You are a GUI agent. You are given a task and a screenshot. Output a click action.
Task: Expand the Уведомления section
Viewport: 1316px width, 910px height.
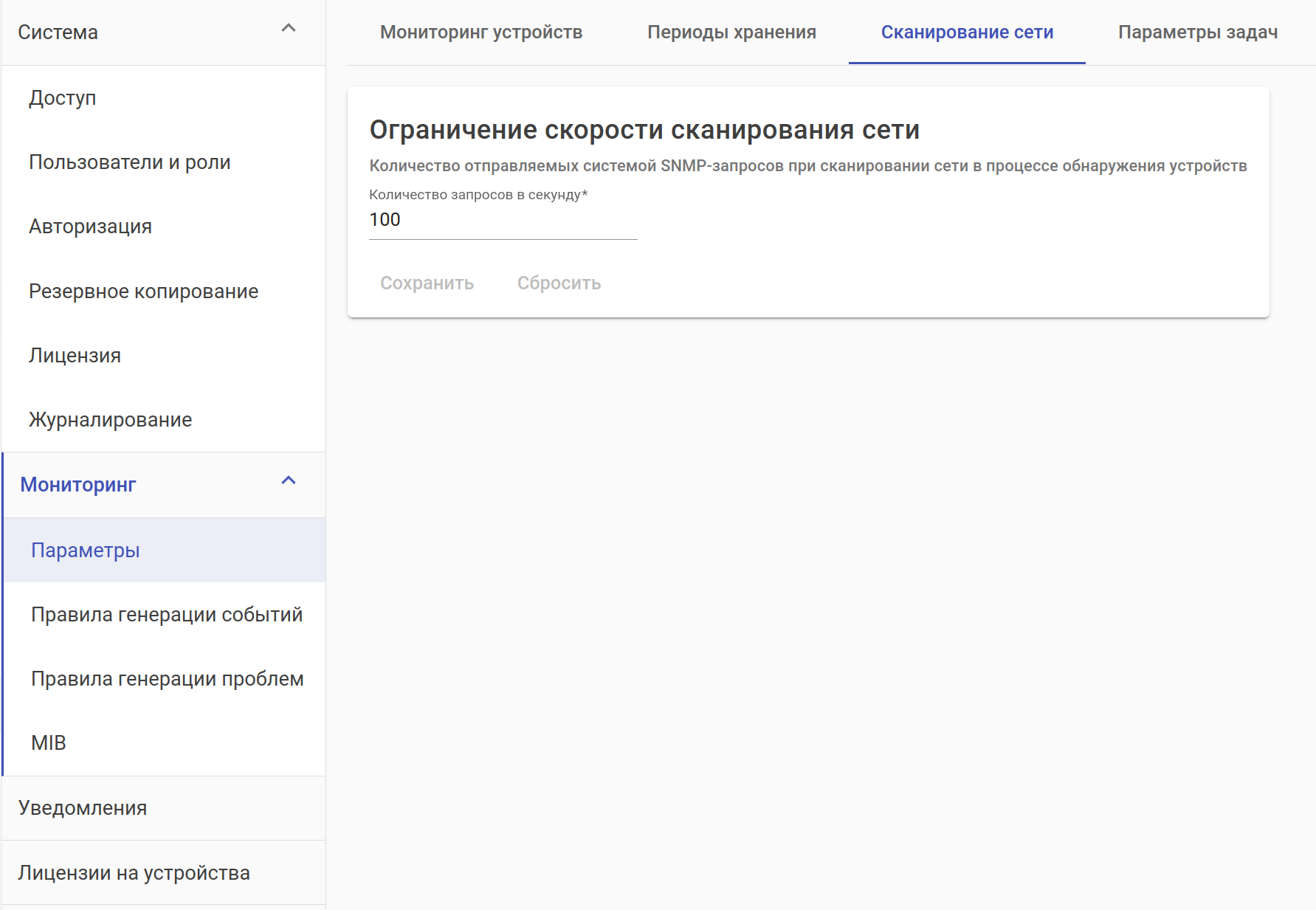[x=83, y=808]
